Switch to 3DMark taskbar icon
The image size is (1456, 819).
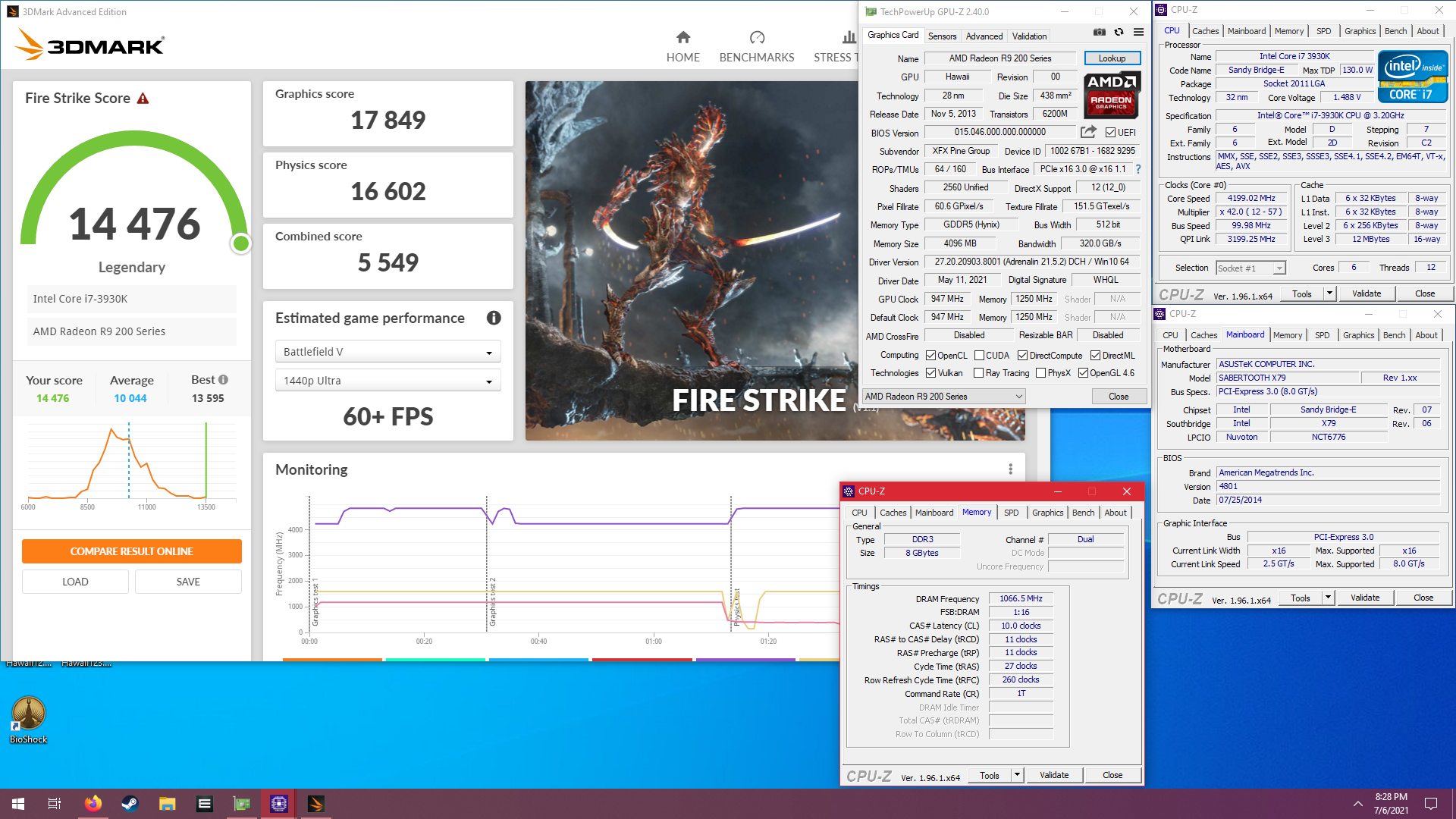316,804
